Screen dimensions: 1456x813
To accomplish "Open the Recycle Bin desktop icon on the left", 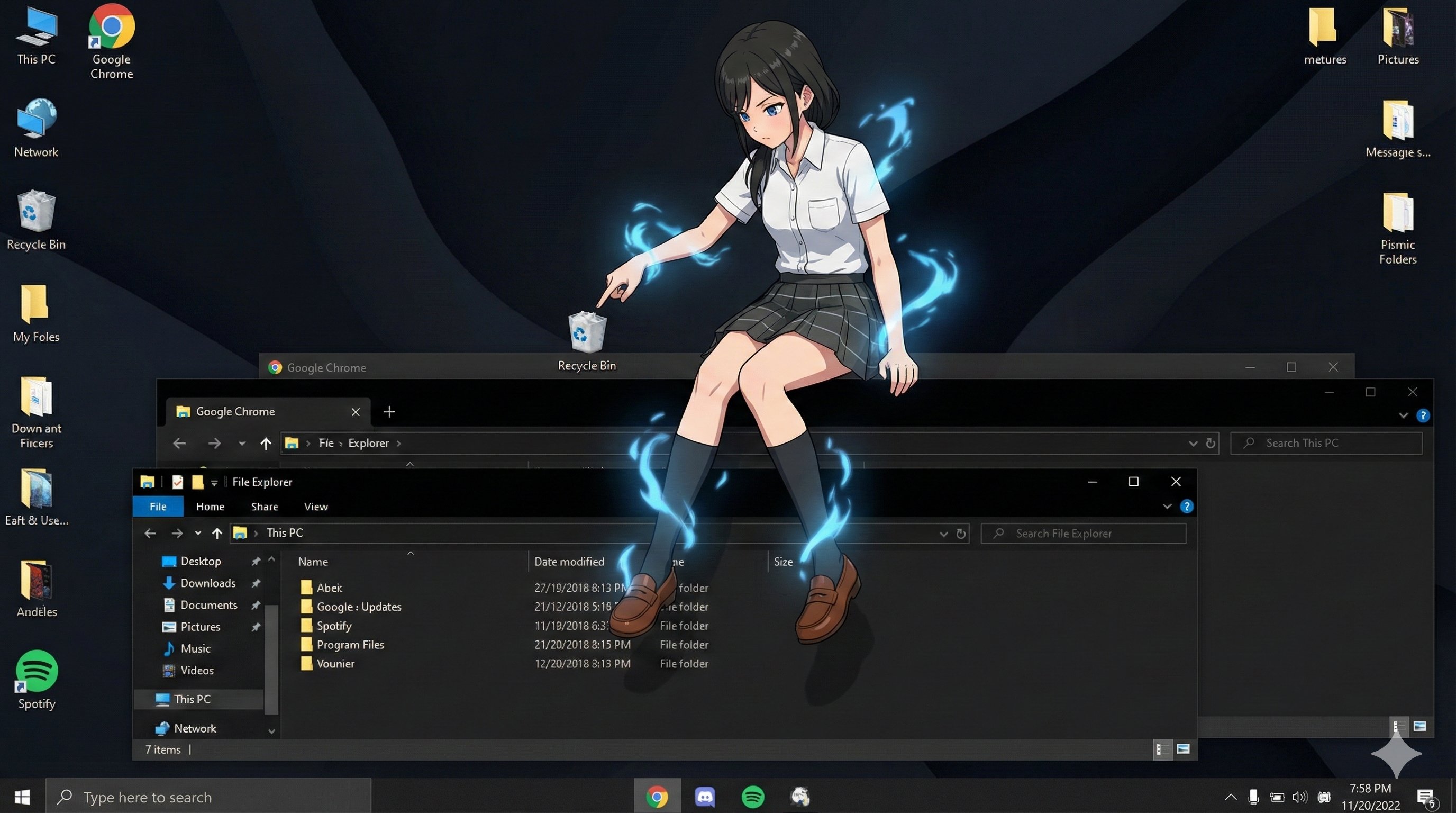I will pos(36,212).
